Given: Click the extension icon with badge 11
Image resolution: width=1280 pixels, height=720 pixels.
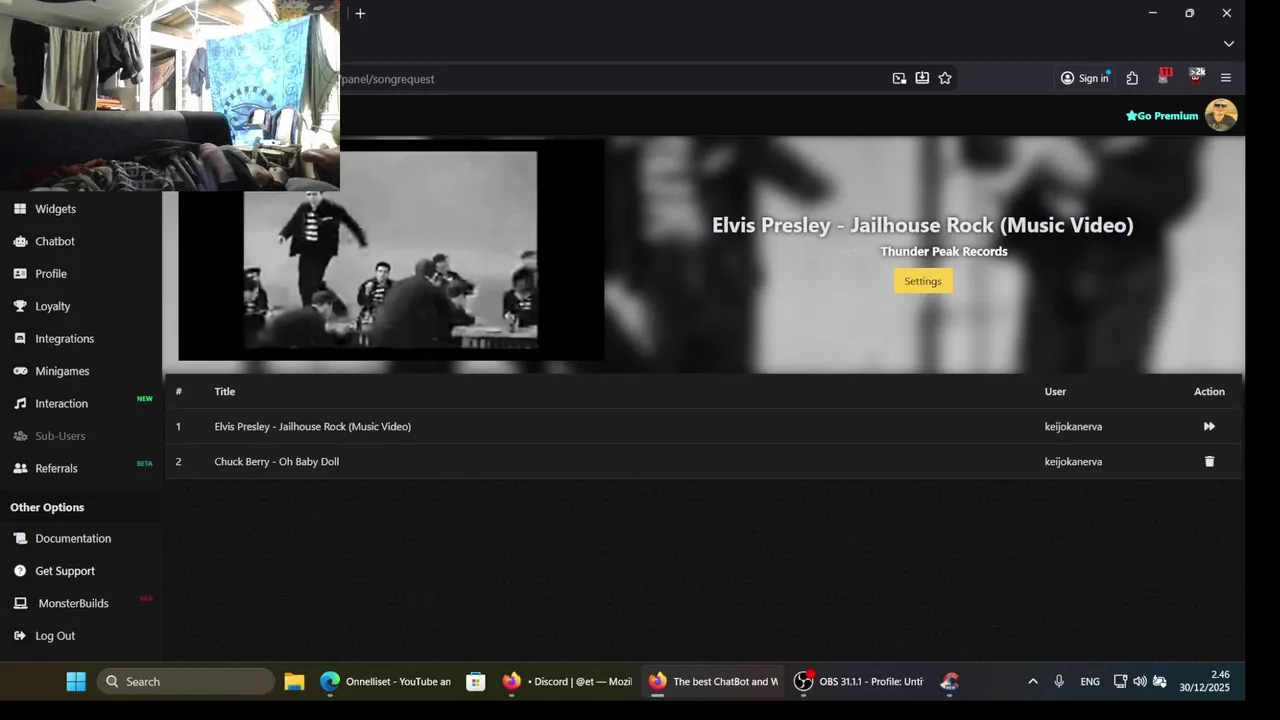Looking at the screenshot, I should (1164, 76).
